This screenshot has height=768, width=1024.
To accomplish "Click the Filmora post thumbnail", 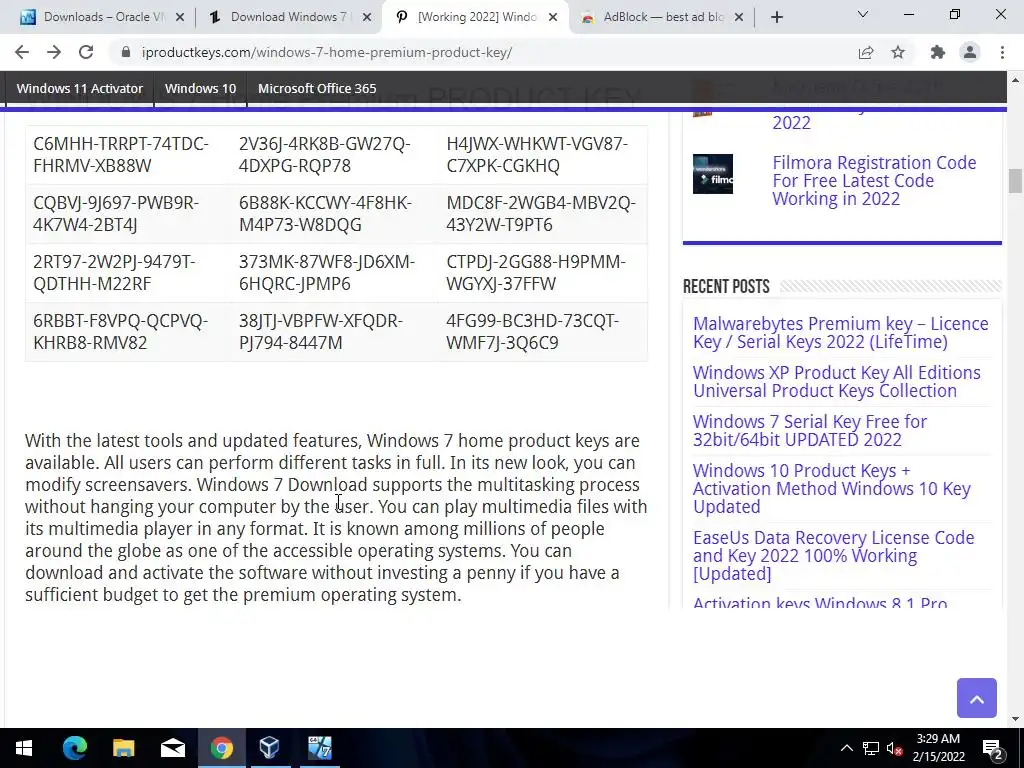I will pyautogui.click(x=712, y=174).
